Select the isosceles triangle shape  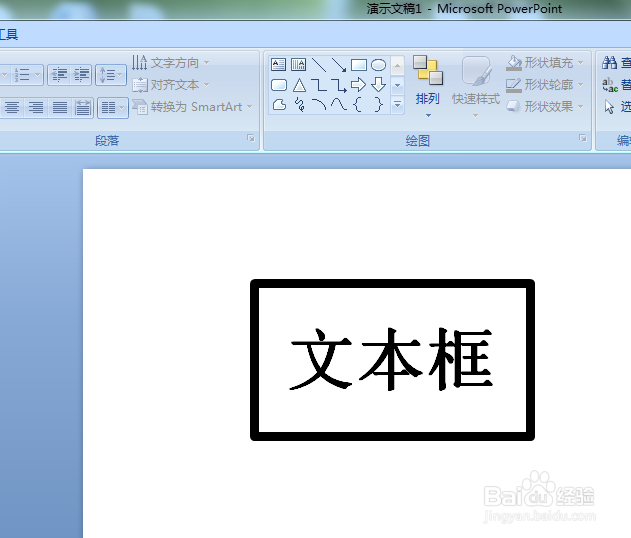click(x=299, y=85)
